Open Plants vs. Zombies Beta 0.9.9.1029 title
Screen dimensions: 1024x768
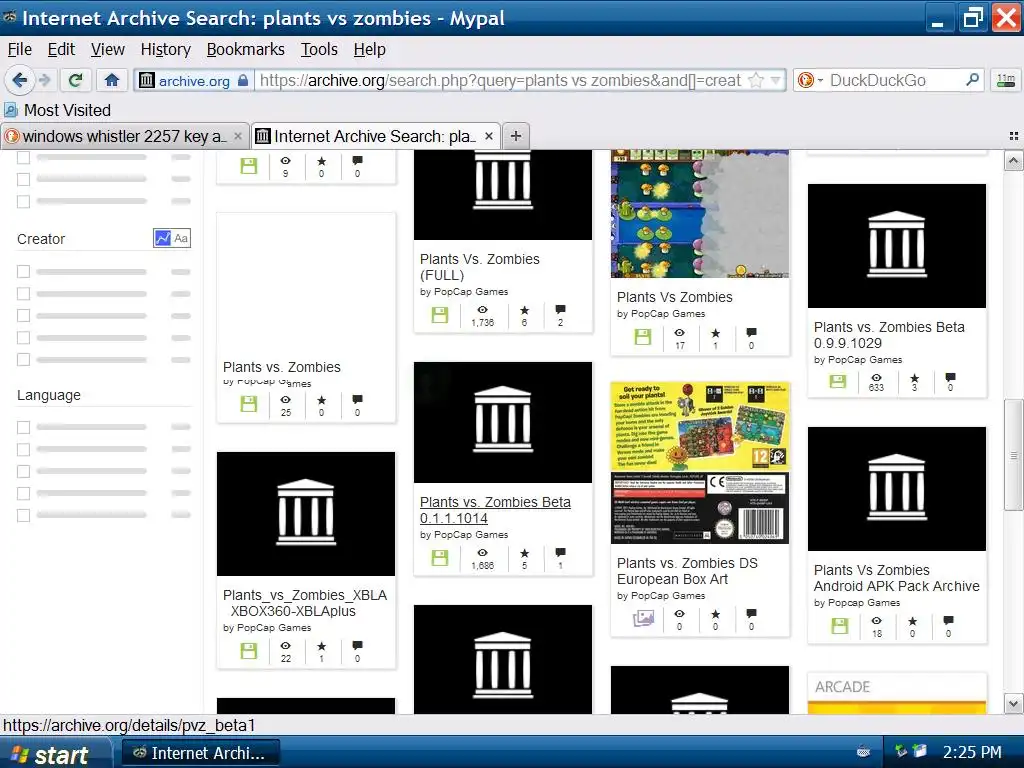889,335
